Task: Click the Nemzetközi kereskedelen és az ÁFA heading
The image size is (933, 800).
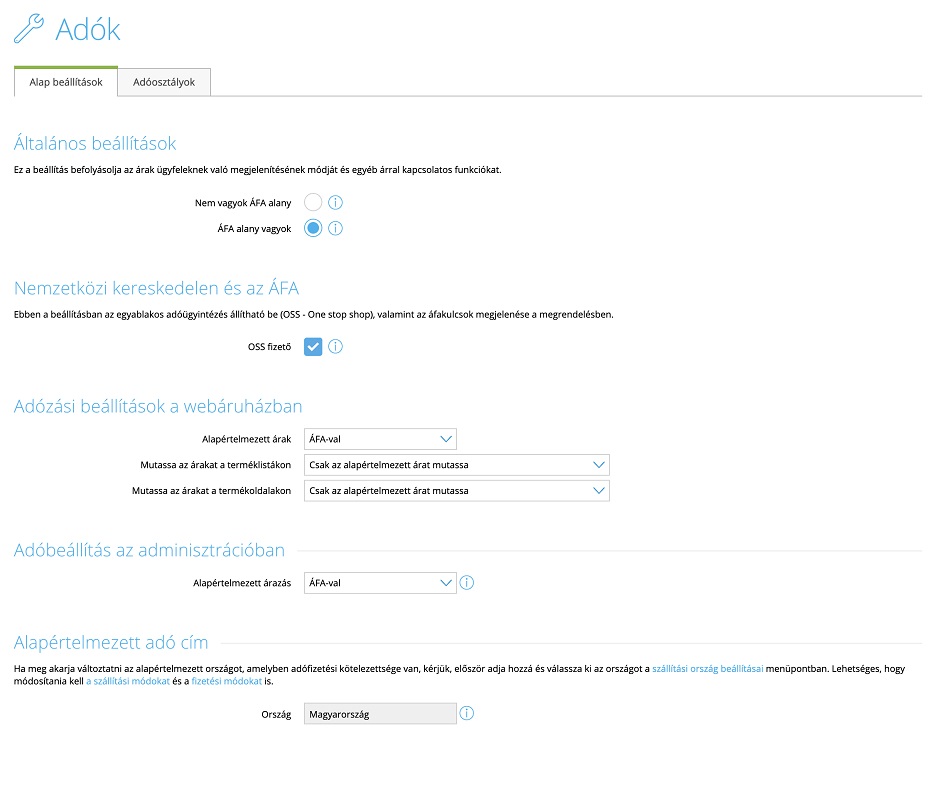Action: (x=156, y=288)
